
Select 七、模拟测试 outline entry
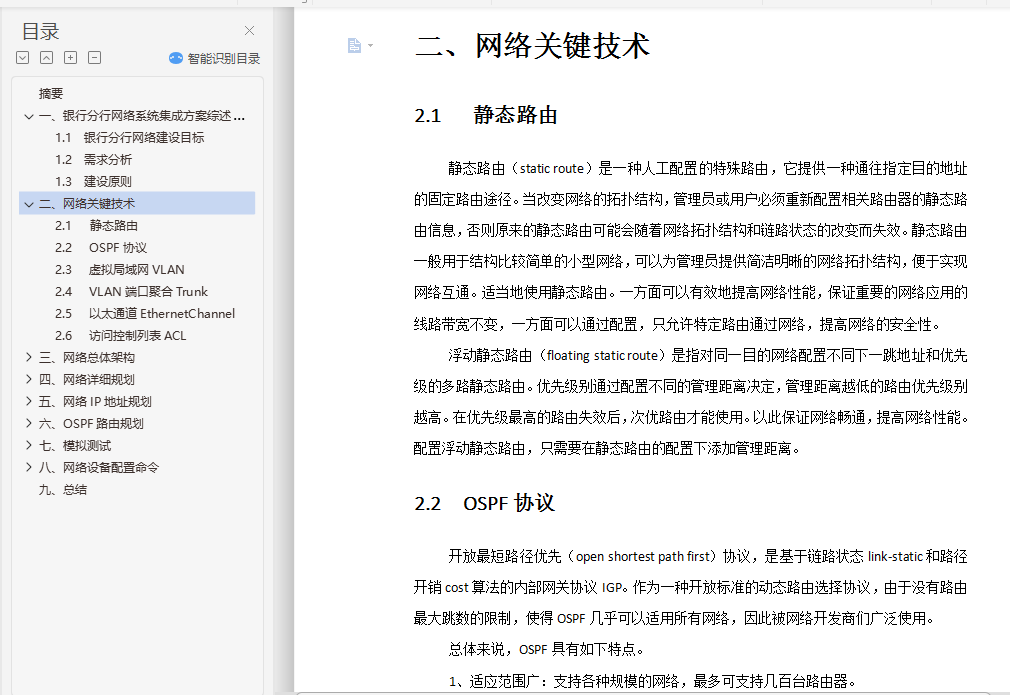75,446
